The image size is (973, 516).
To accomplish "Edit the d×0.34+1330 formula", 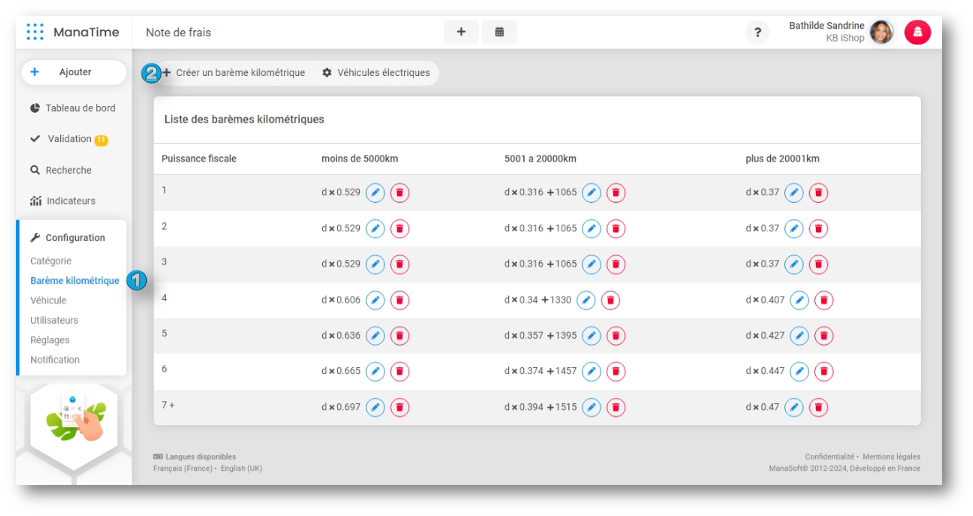I will (586, 300).
